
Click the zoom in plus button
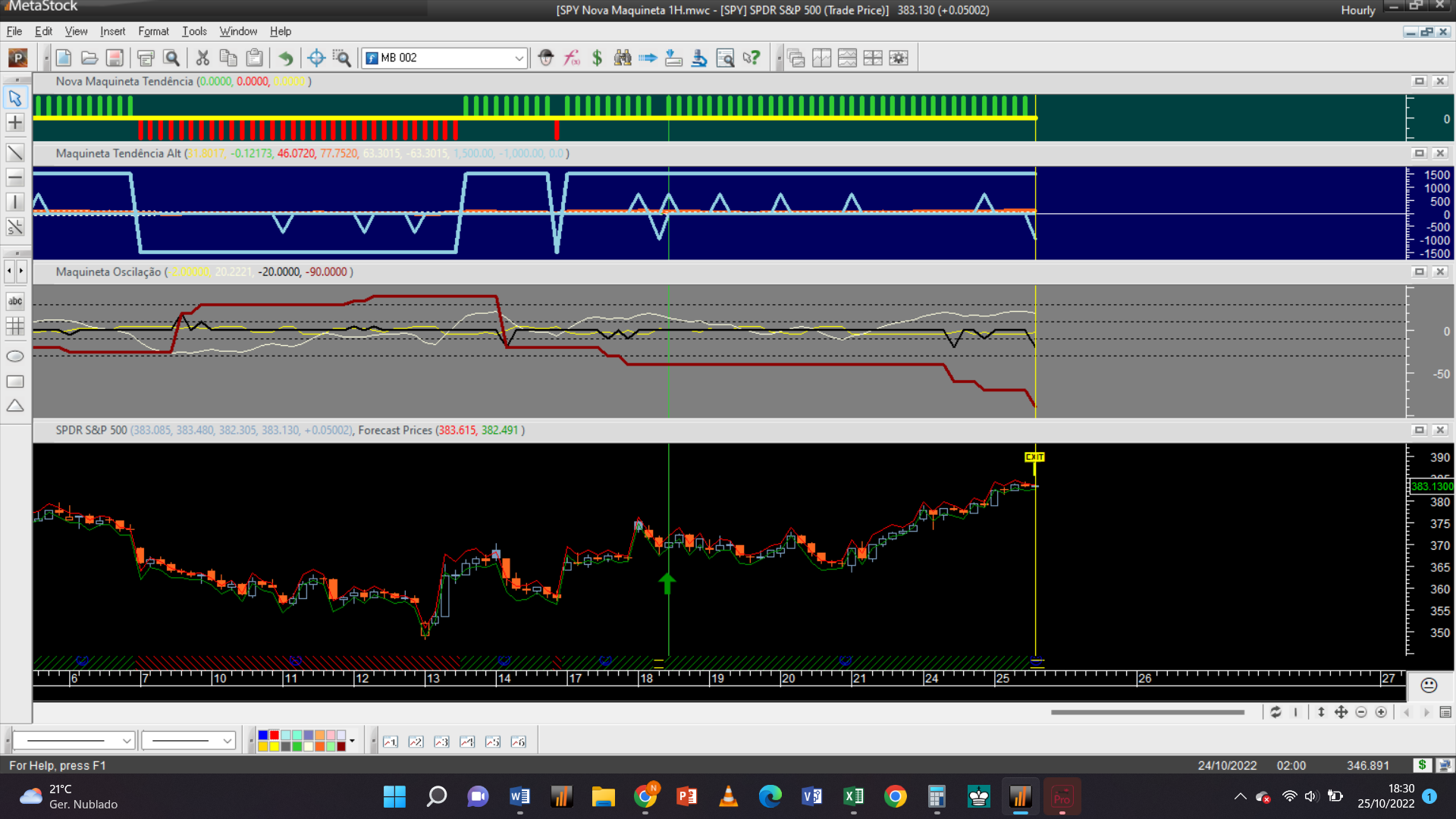click(1381, 712)
